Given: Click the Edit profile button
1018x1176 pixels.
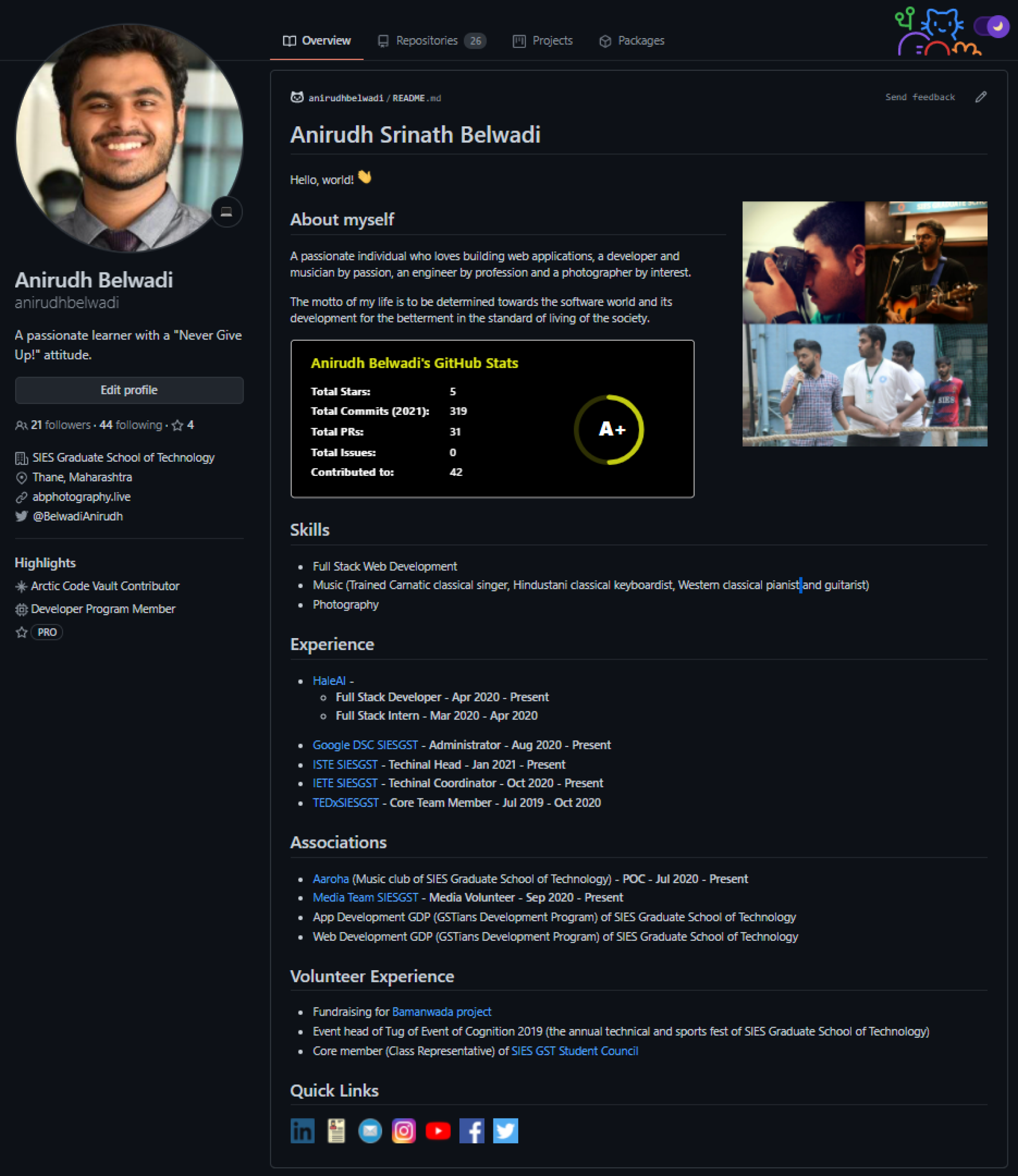Looking at the screenshot, I should pyautogui.click(x=129, y=390).
